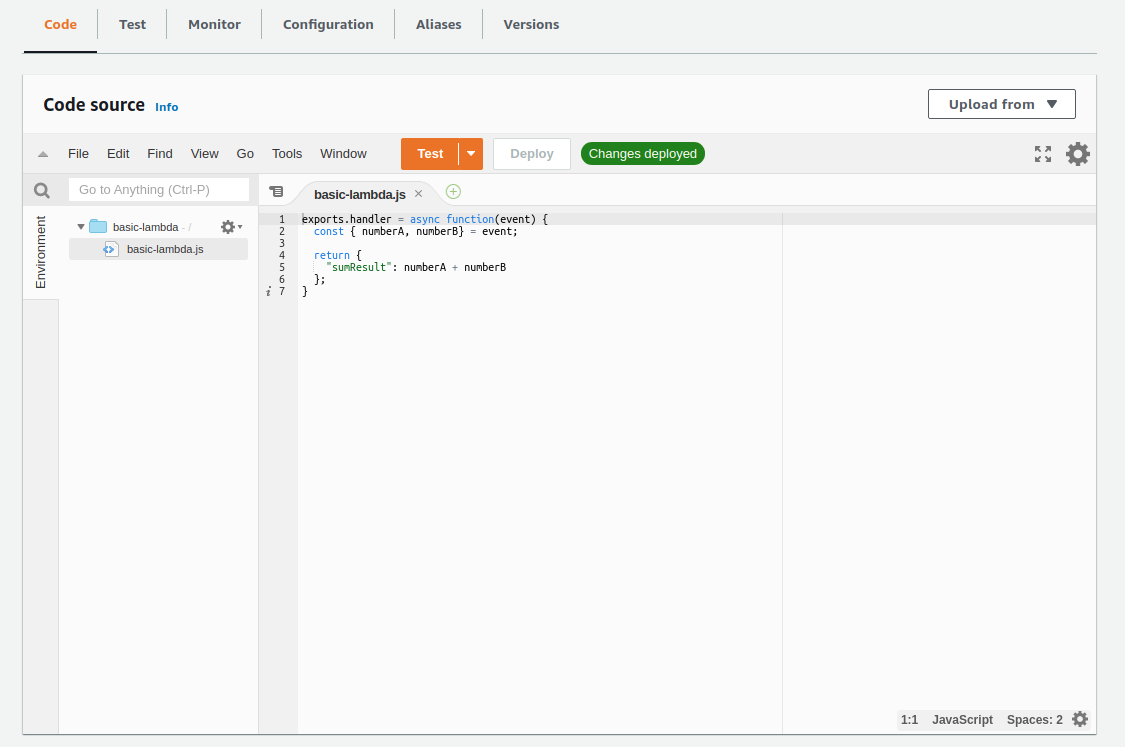Screen dimensions: 1125x747
Task: Open editor preferences gear icon
Action: pyautogui.click(x=1077, y=154)
